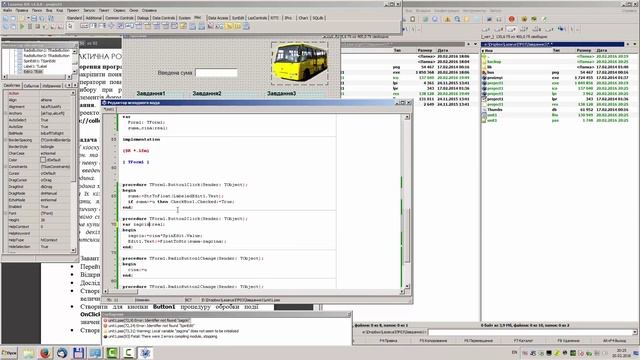Image resolution: width=640 pixels, height=360 pixels.
Task: Click the F8 Удаление button
Action: [x=569, y=340]
